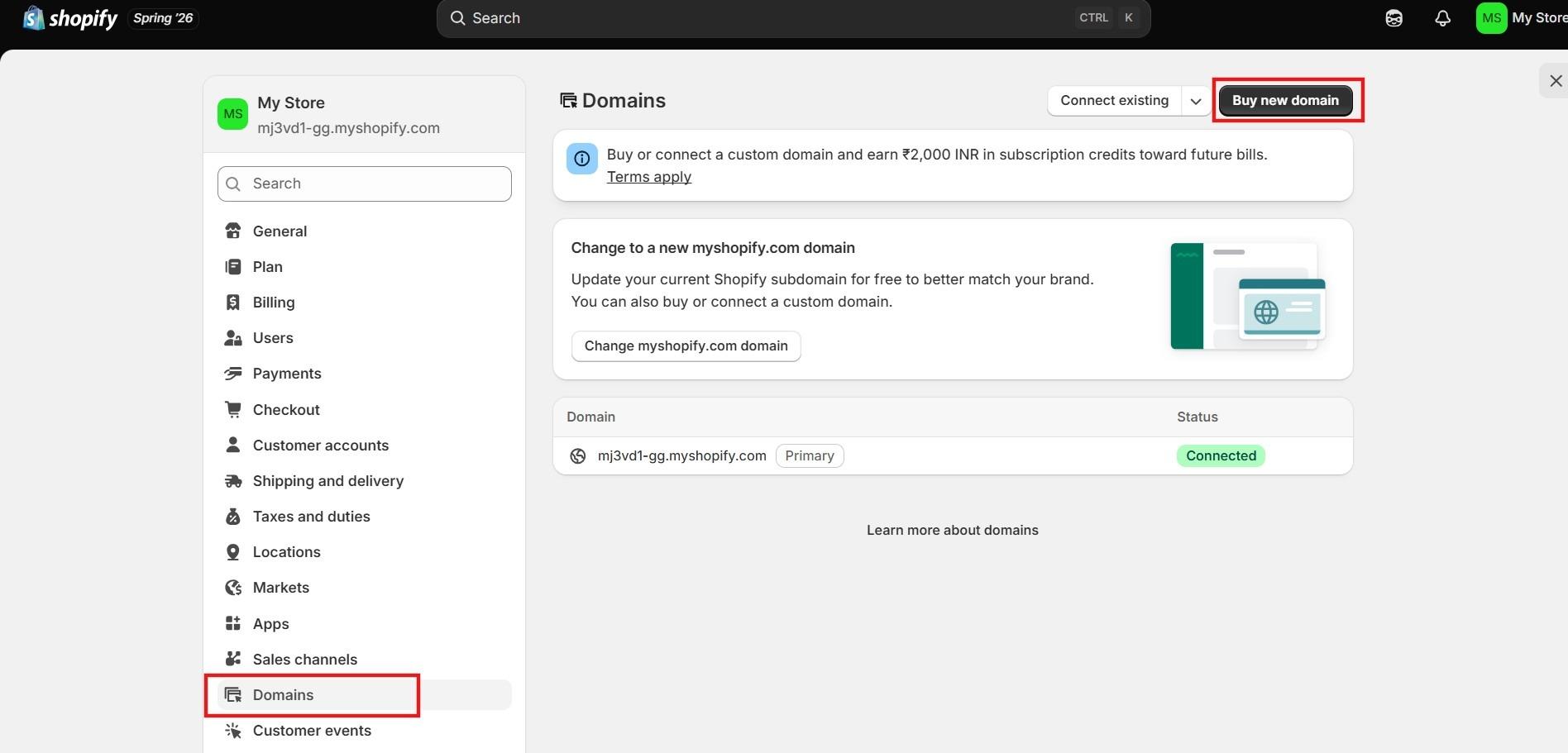Click the Plan icon in sidebar
This screenshot has width=1568, height=753.
(233, 266)
